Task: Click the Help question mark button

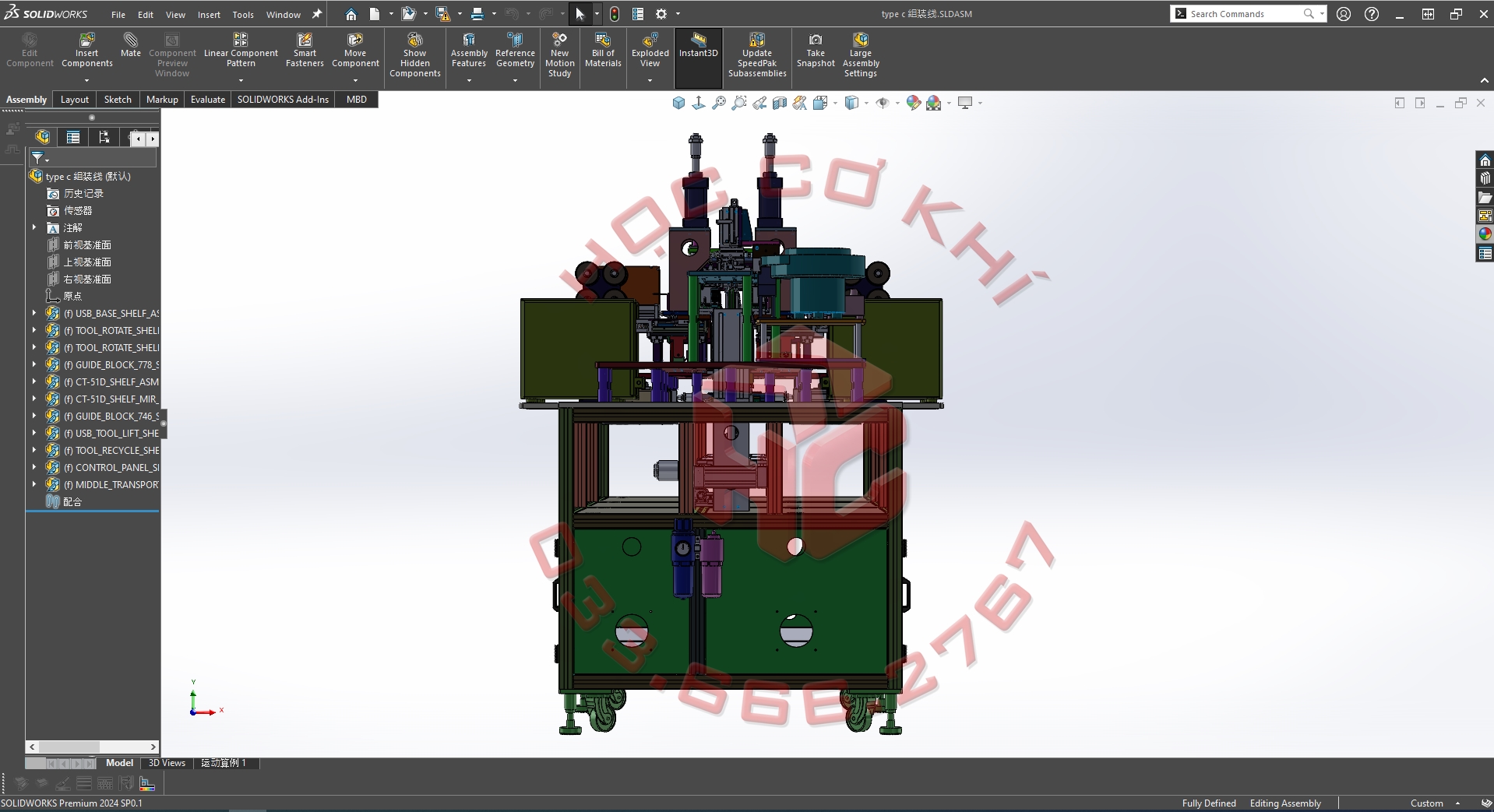Action: click(1372, 14)
